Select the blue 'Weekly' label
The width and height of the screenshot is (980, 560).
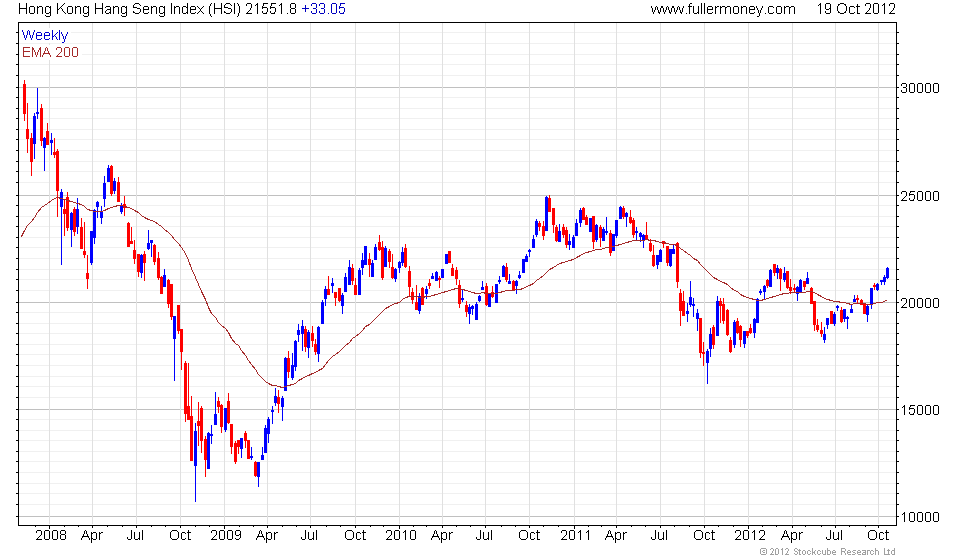pos(44,36)
